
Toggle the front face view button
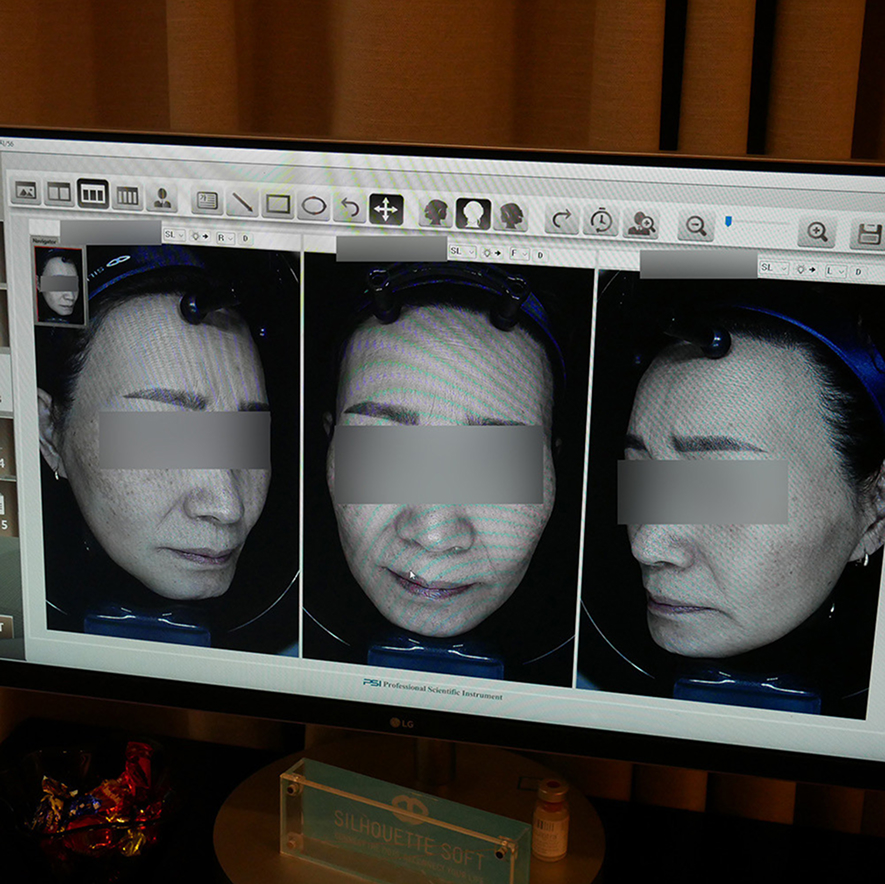[473, 213]
